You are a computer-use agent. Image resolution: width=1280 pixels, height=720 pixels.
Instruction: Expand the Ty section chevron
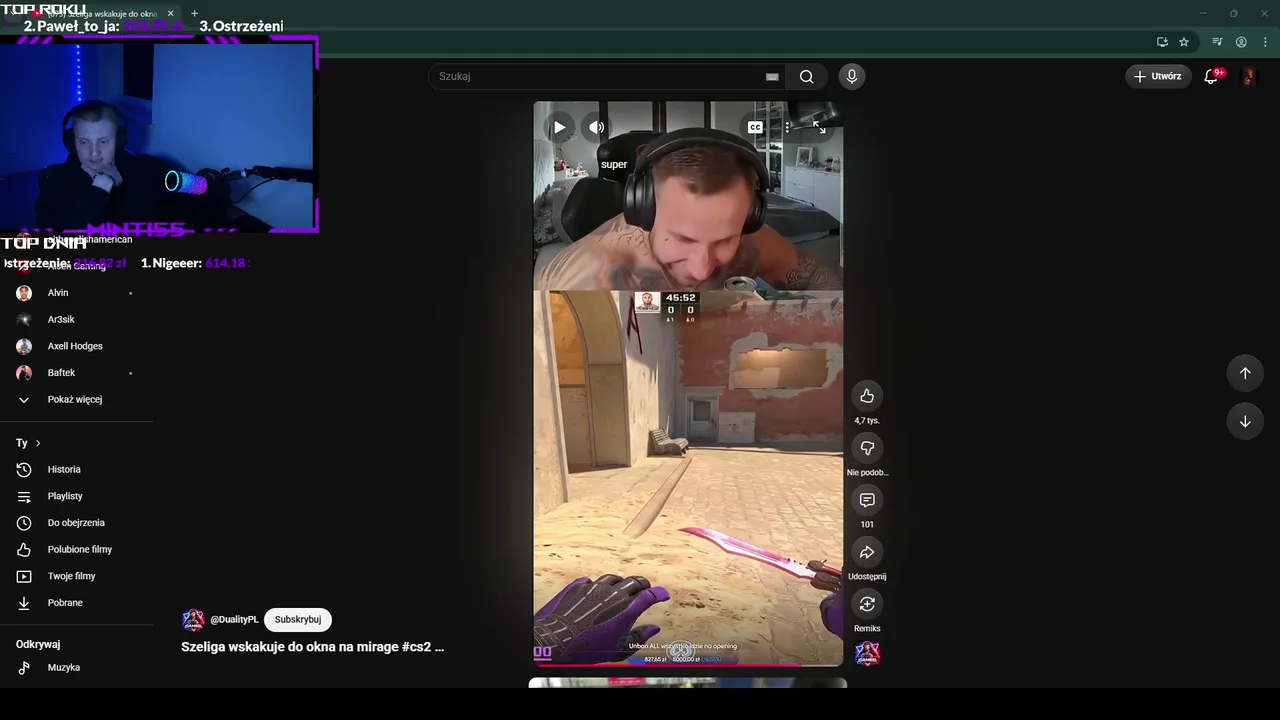[38, 443]
